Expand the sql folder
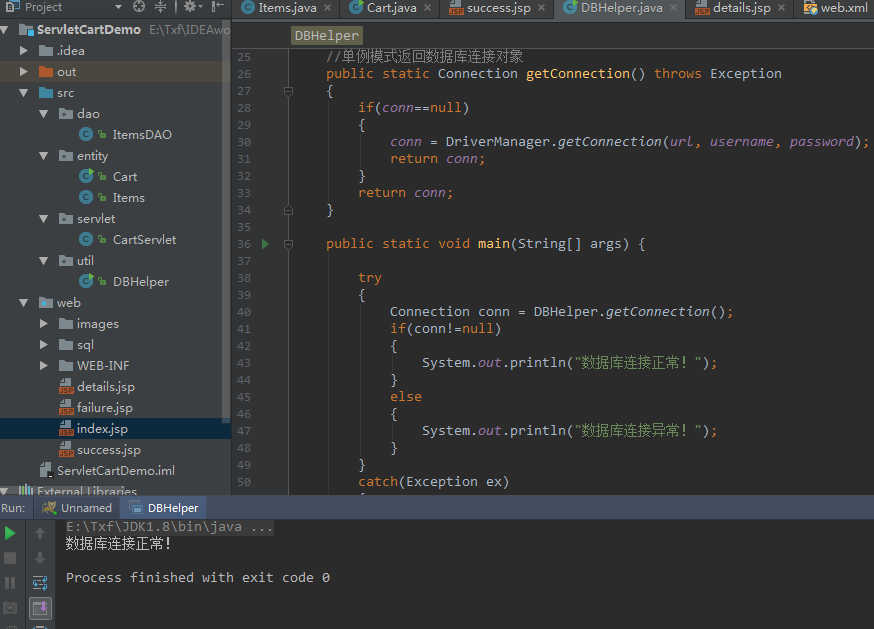The height and width of the screenshot is (629, 874). pyautogui.click(x=43, y=345)
